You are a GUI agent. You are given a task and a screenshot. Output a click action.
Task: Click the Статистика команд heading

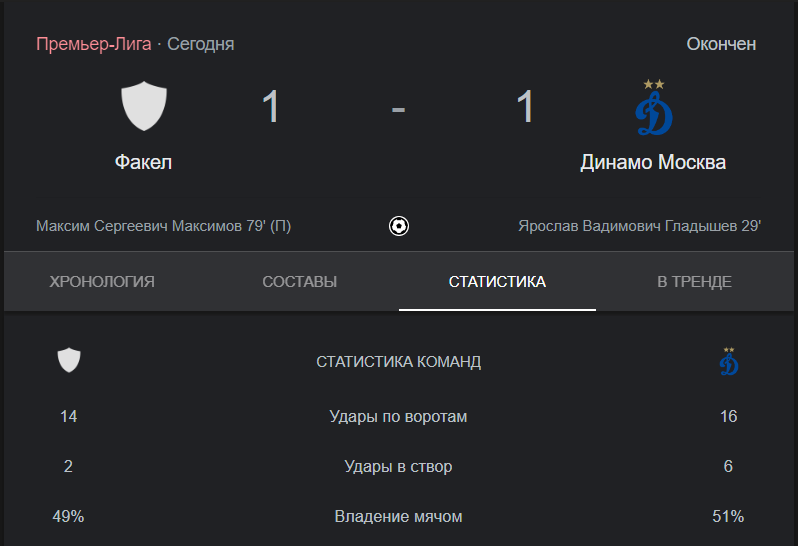coord(398,362)
